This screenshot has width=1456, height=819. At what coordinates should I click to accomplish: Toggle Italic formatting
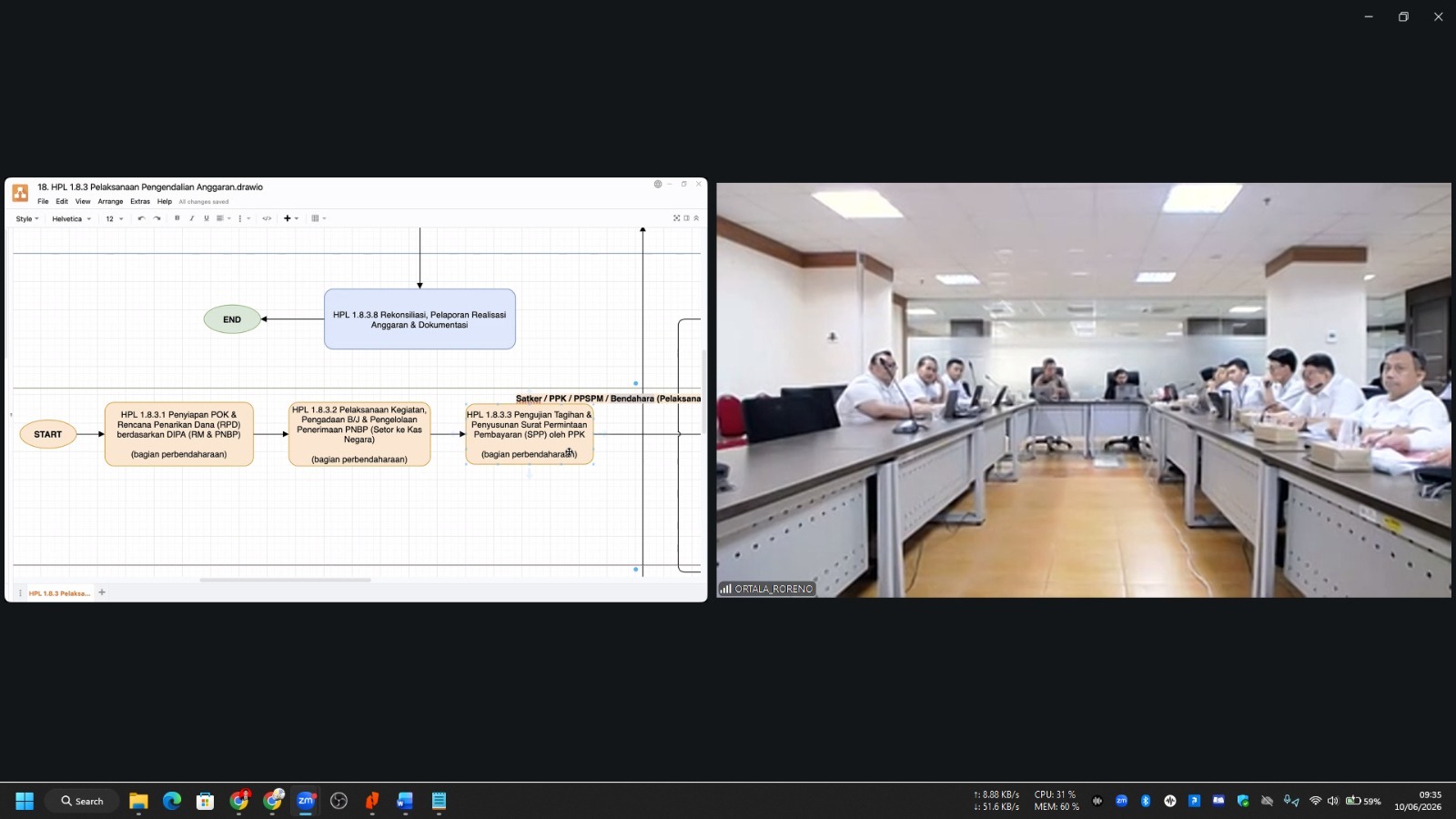click(192, 218)
